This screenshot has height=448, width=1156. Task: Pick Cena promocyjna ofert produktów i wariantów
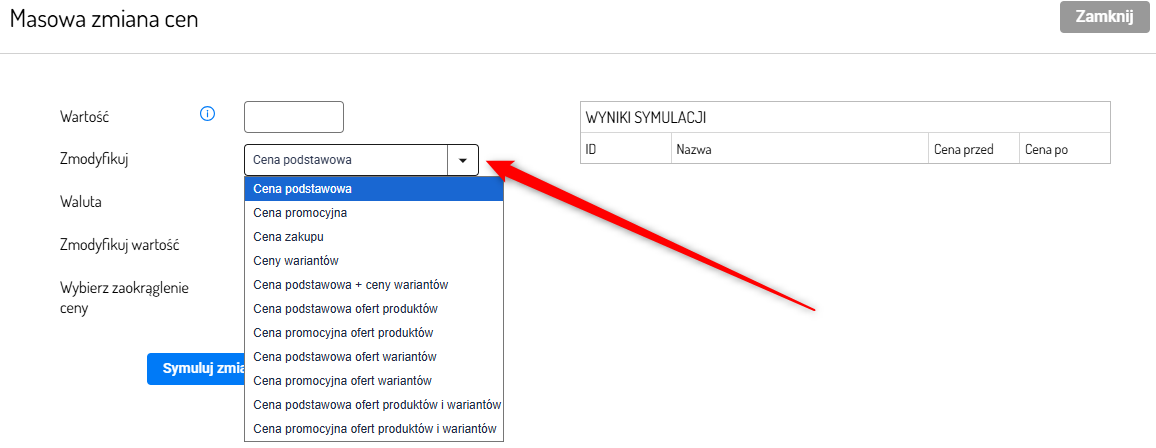click(x=373, y=429)
